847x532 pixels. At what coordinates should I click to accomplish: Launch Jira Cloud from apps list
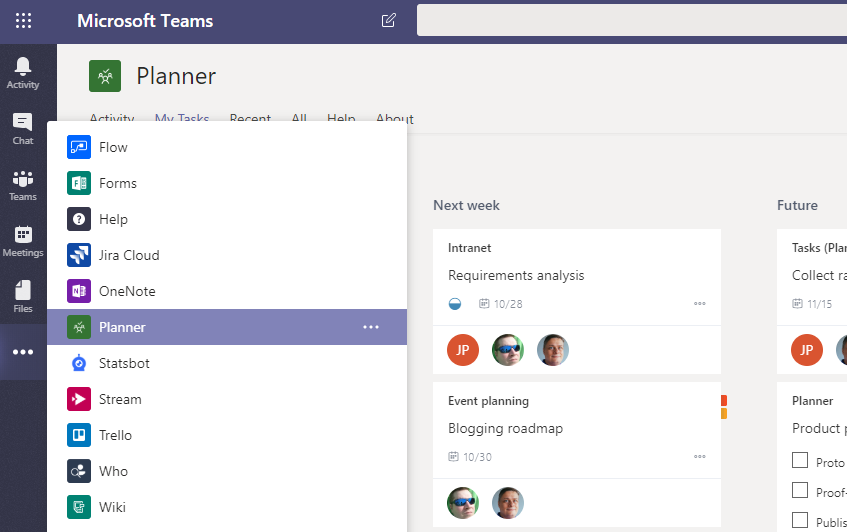click(129, 255)
